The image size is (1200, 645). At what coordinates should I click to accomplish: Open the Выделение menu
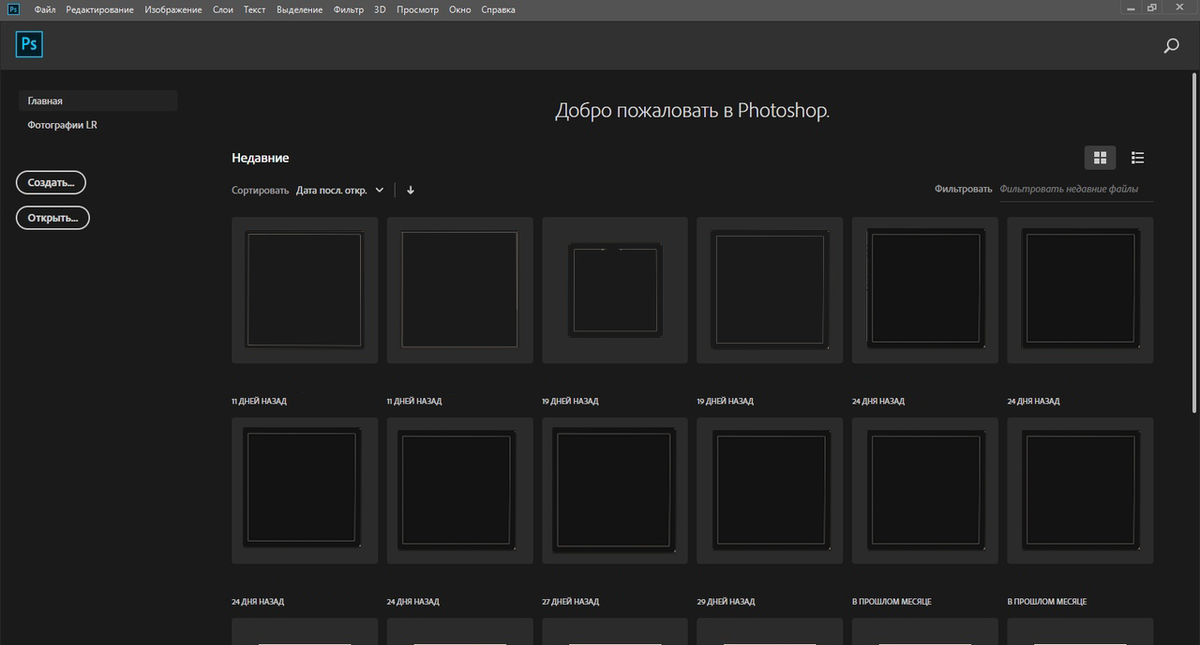point(299,9)
